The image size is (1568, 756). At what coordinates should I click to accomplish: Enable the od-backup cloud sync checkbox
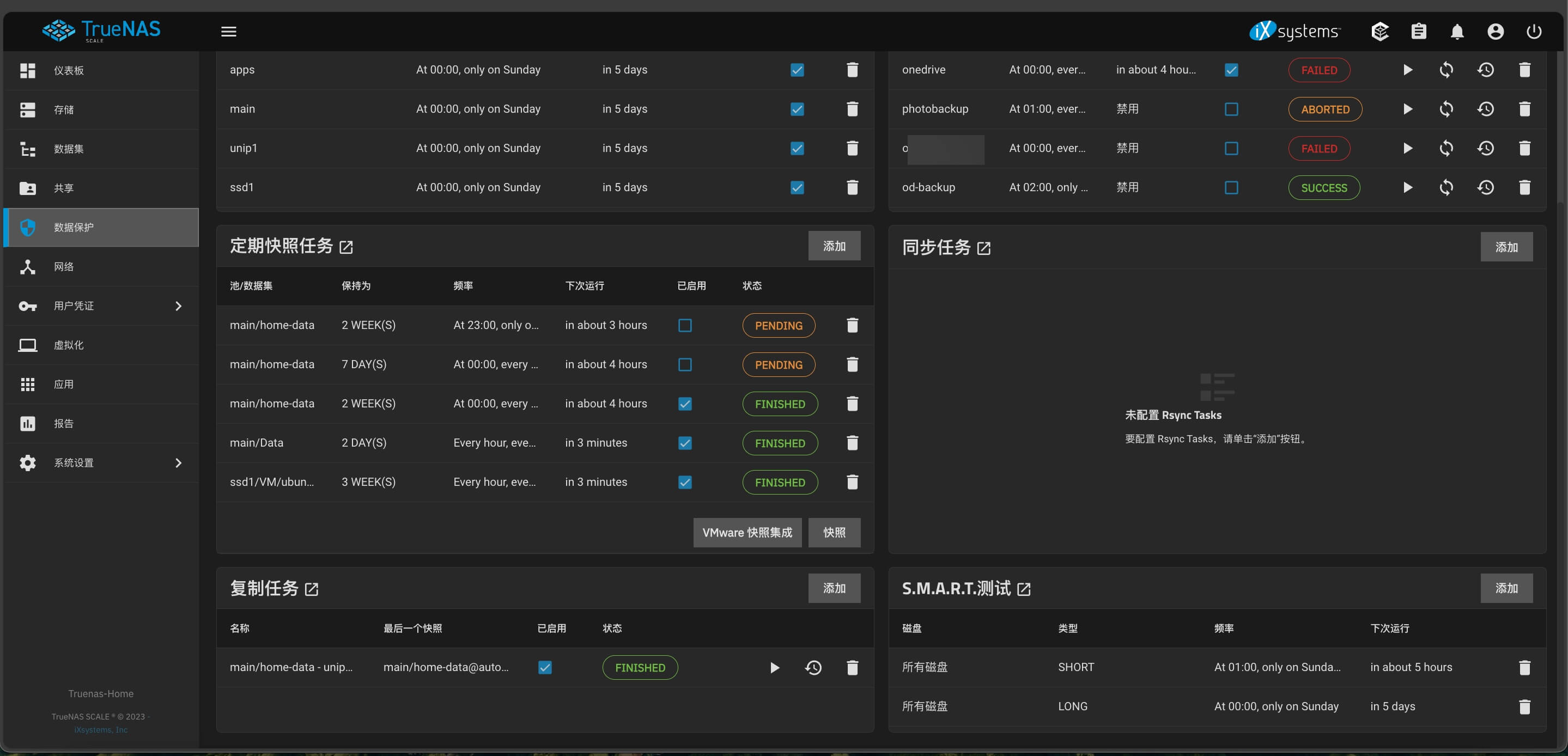point(1231,187)
